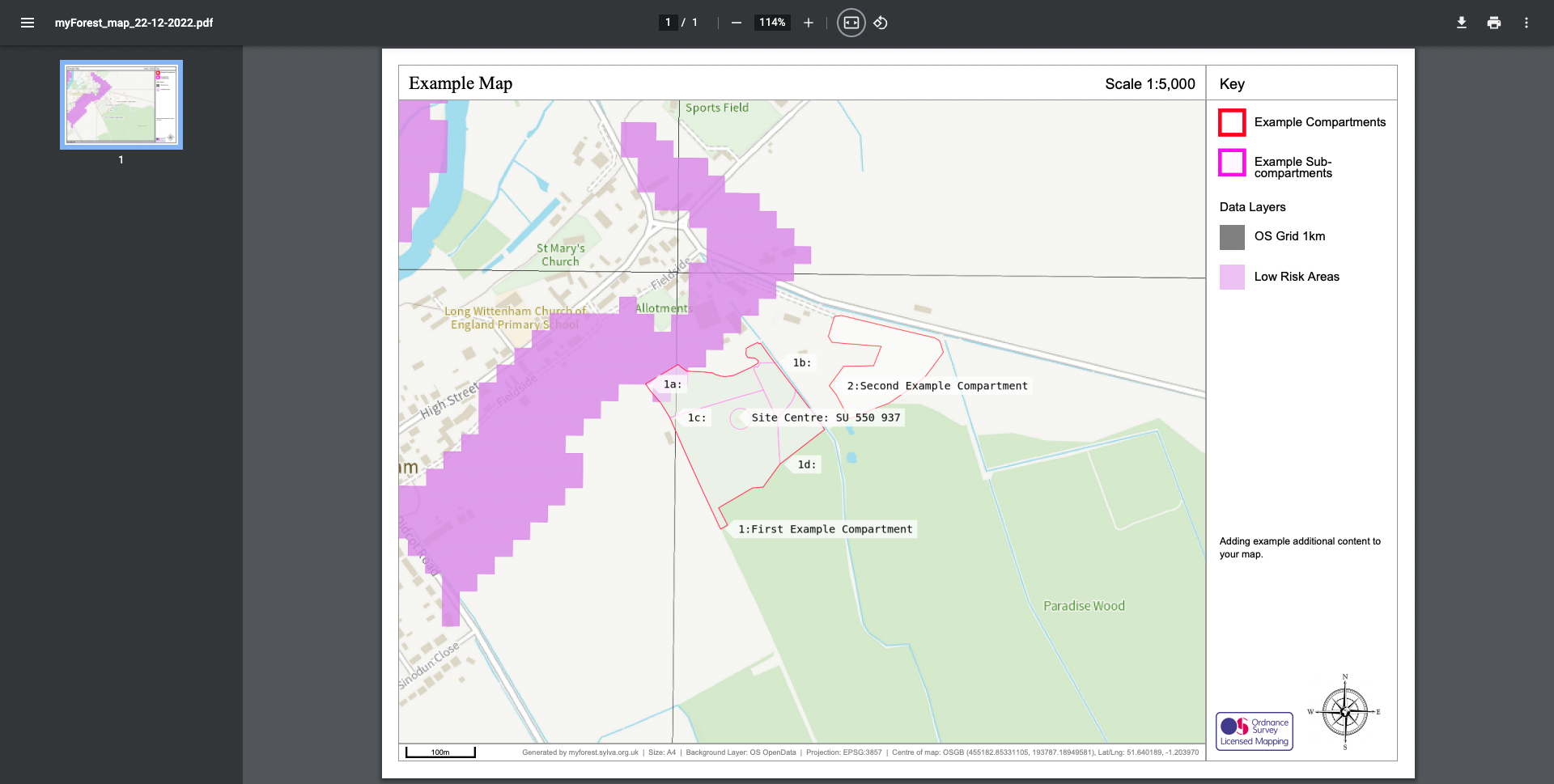Select the page 1 thumbnail
The image size is (1554, 784).
121,104
